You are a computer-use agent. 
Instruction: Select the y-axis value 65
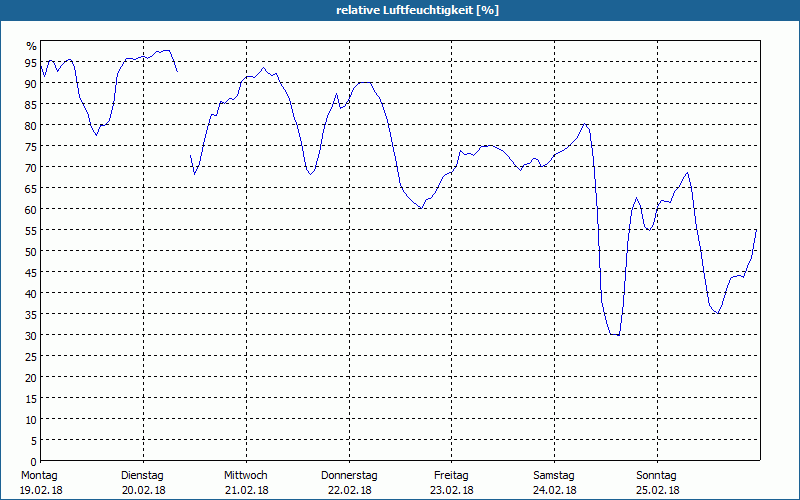click(31, 189)
